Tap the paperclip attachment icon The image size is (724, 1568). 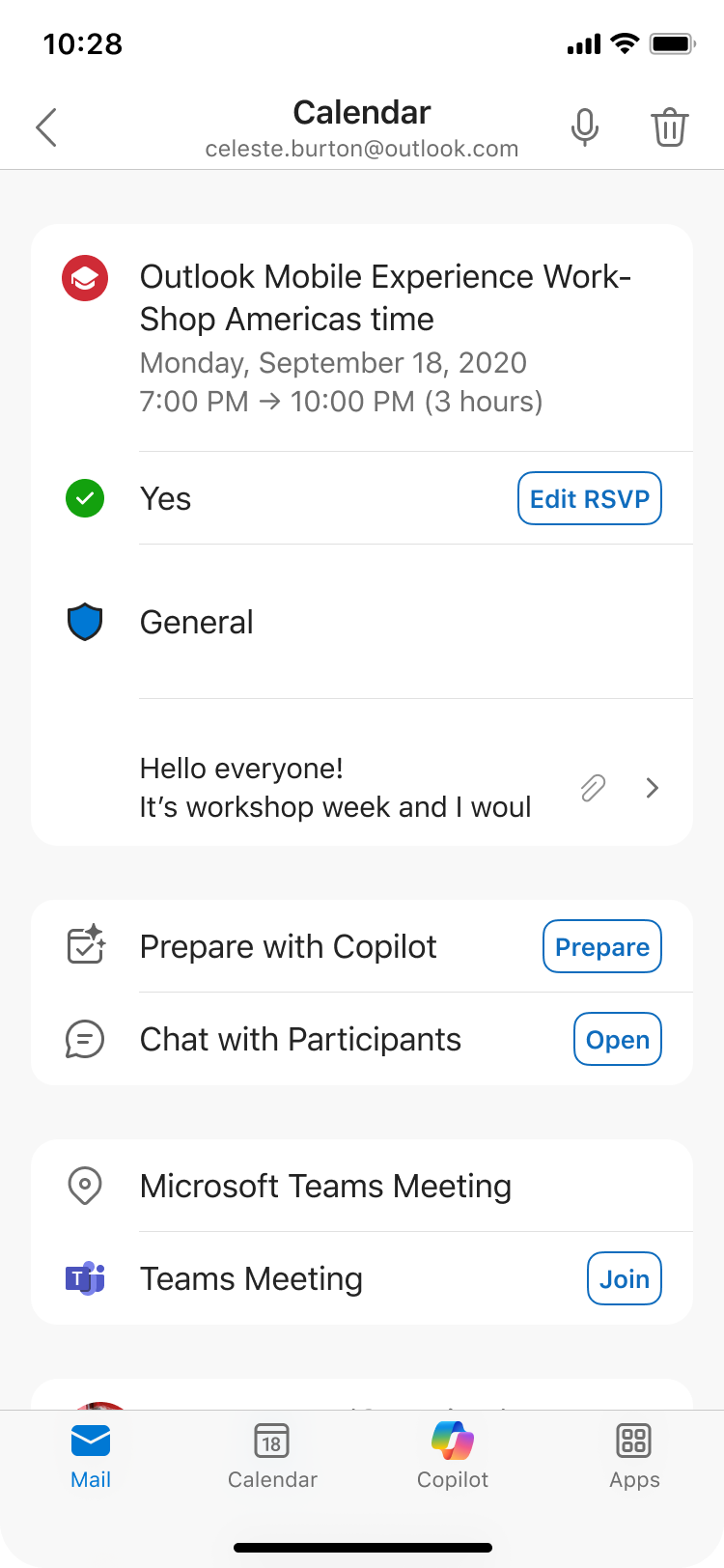tap(593, 788)
